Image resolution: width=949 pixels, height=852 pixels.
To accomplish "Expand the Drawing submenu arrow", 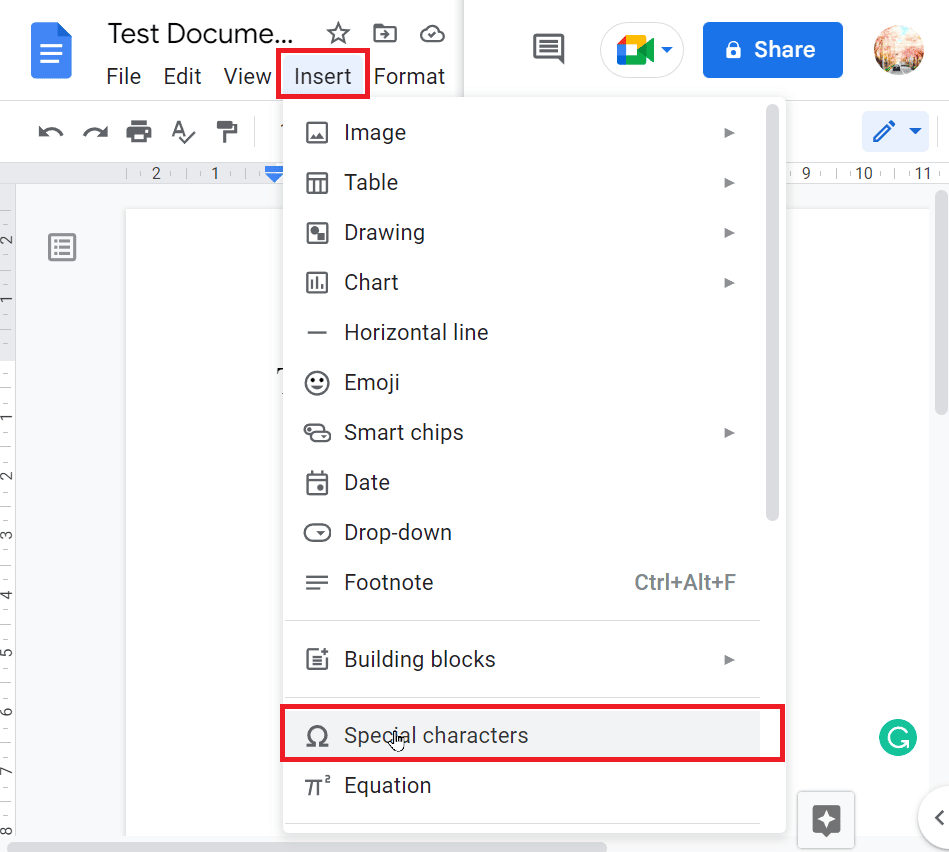I will click(729, 233).
